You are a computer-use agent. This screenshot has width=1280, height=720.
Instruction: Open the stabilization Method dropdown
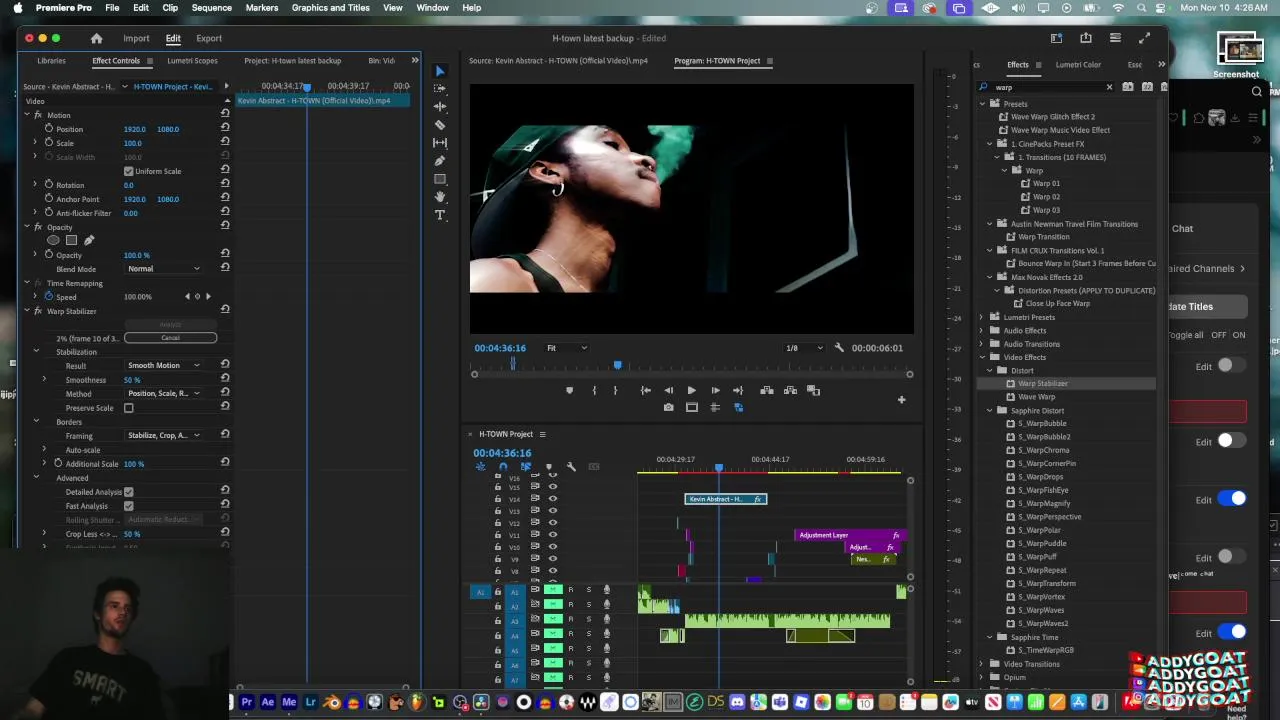164,394
